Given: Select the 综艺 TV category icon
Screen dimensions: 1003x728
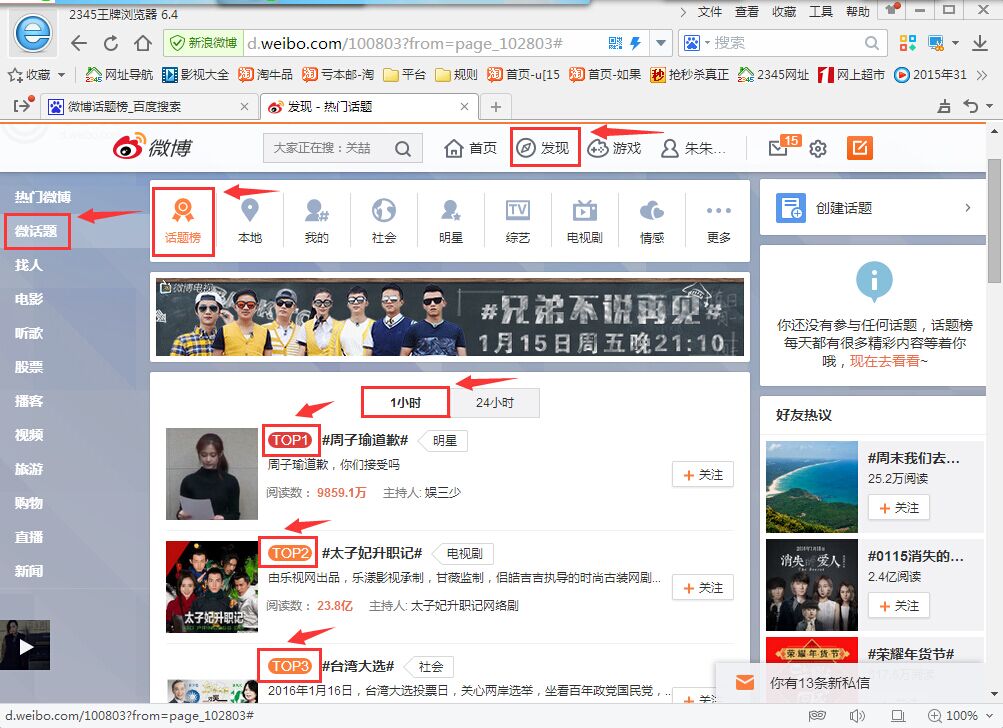Looking at the screenshot, I should pos(517,221).
